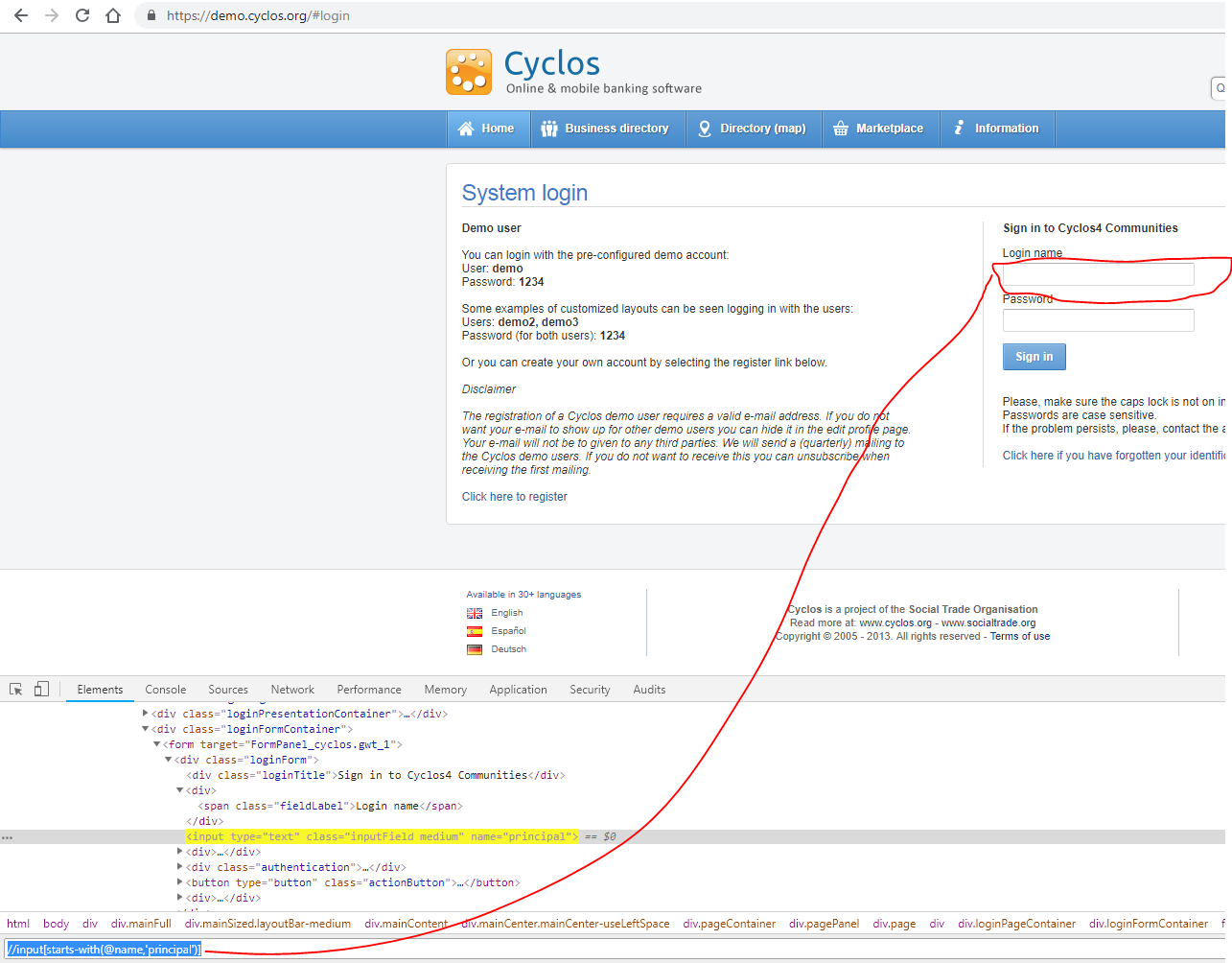Switch to DevTools Sources tab
1232x963 pixels.
tap(228, 690)
